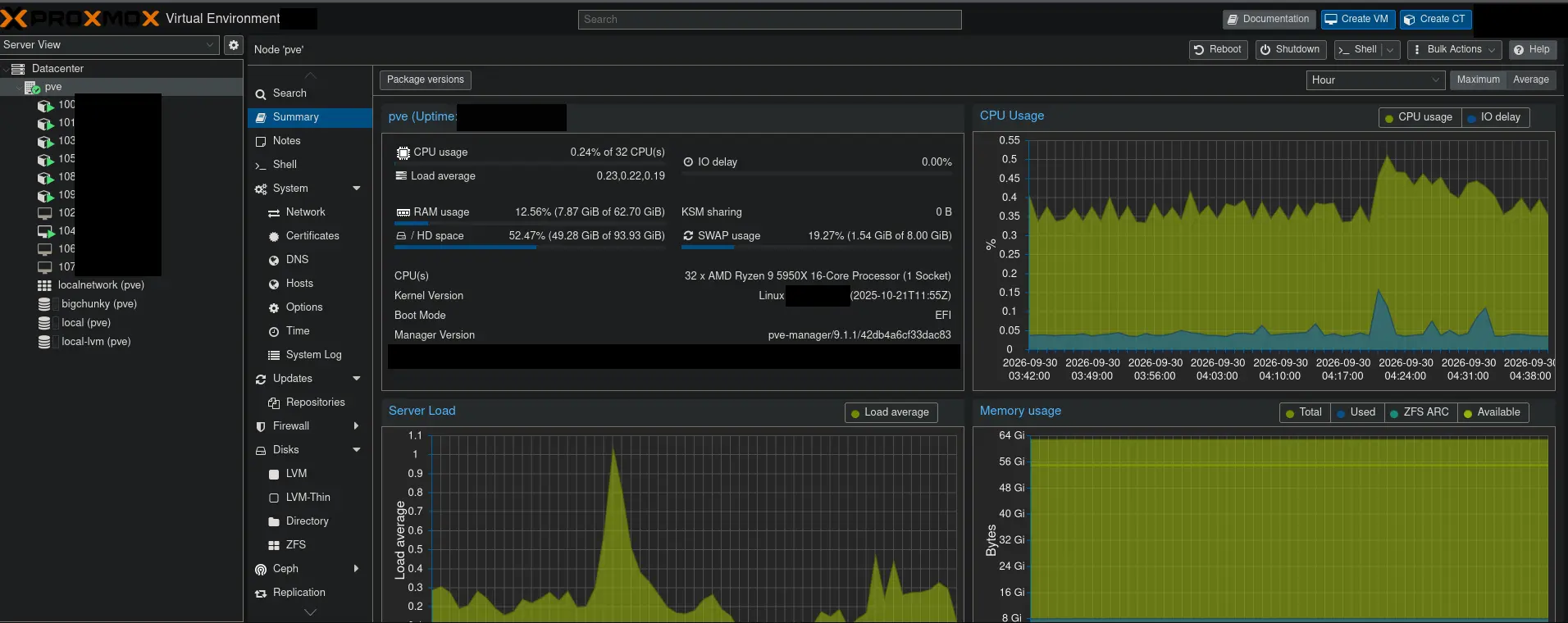Click the gear icon next to Server View

coord(234,45)
